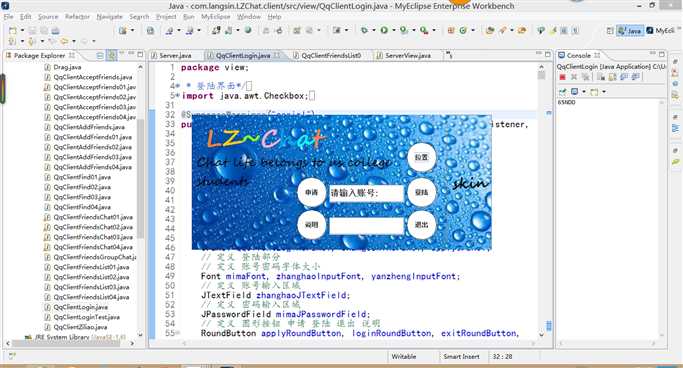Viewport: 683px width, 368px height.
Task: Click the 申请 round button in login window
Action: pos(311,192)
